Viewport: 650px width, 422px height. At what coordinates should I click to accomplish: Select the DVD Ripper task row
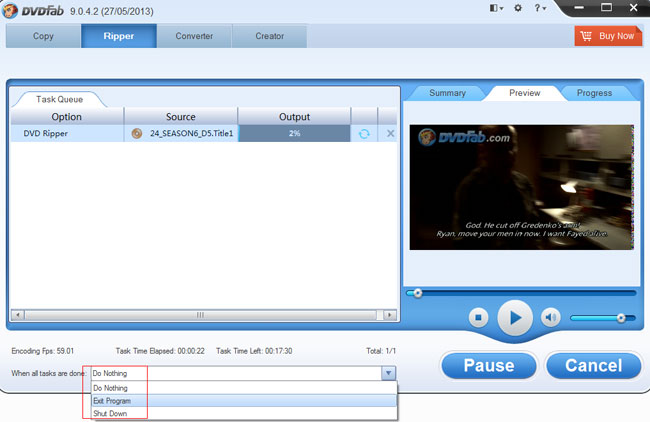(x=203, y=133)
